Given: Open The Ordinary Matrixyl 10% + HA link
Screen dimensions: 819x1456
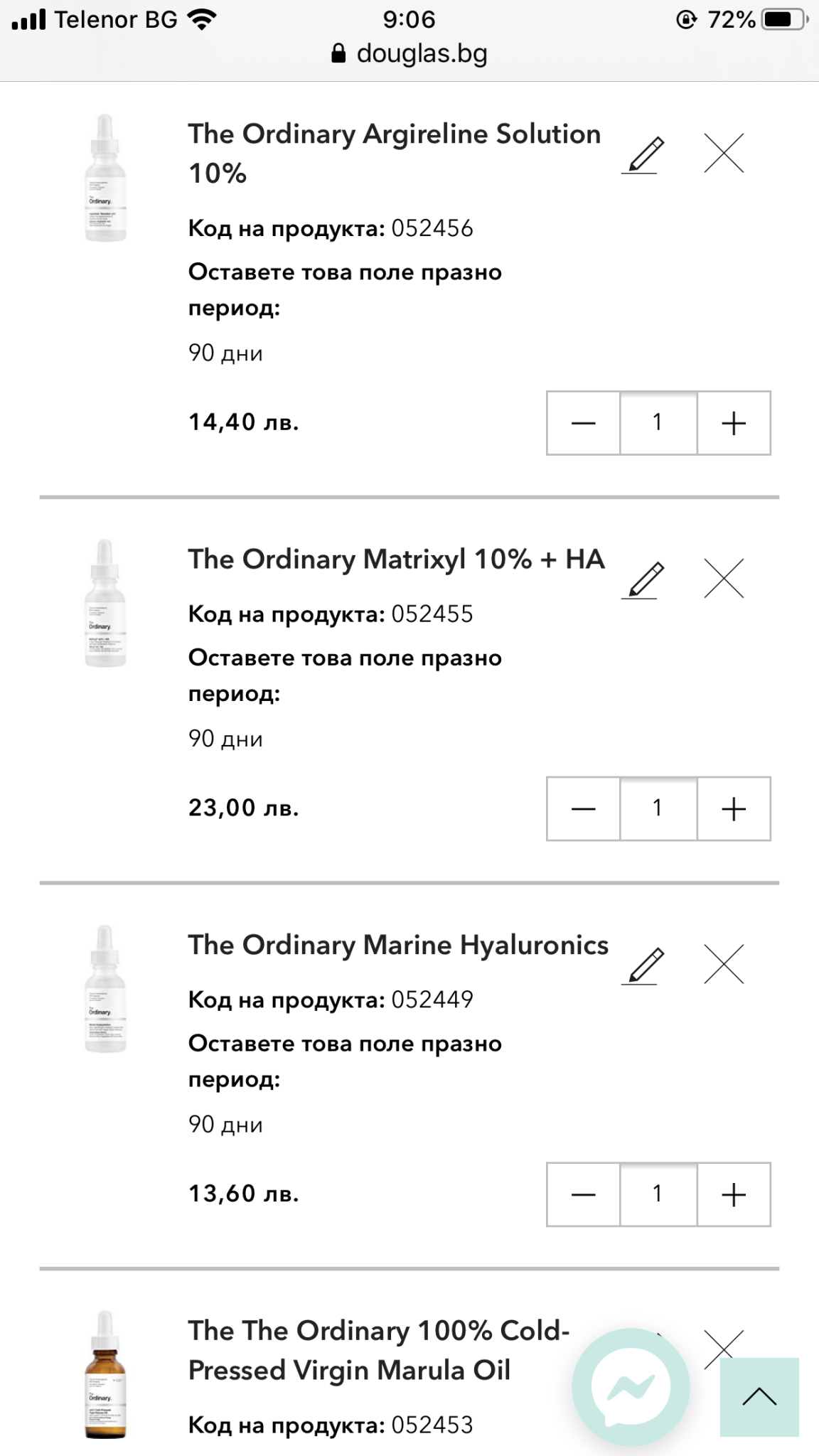Looking at the screenshot, I should click(396, 560).
